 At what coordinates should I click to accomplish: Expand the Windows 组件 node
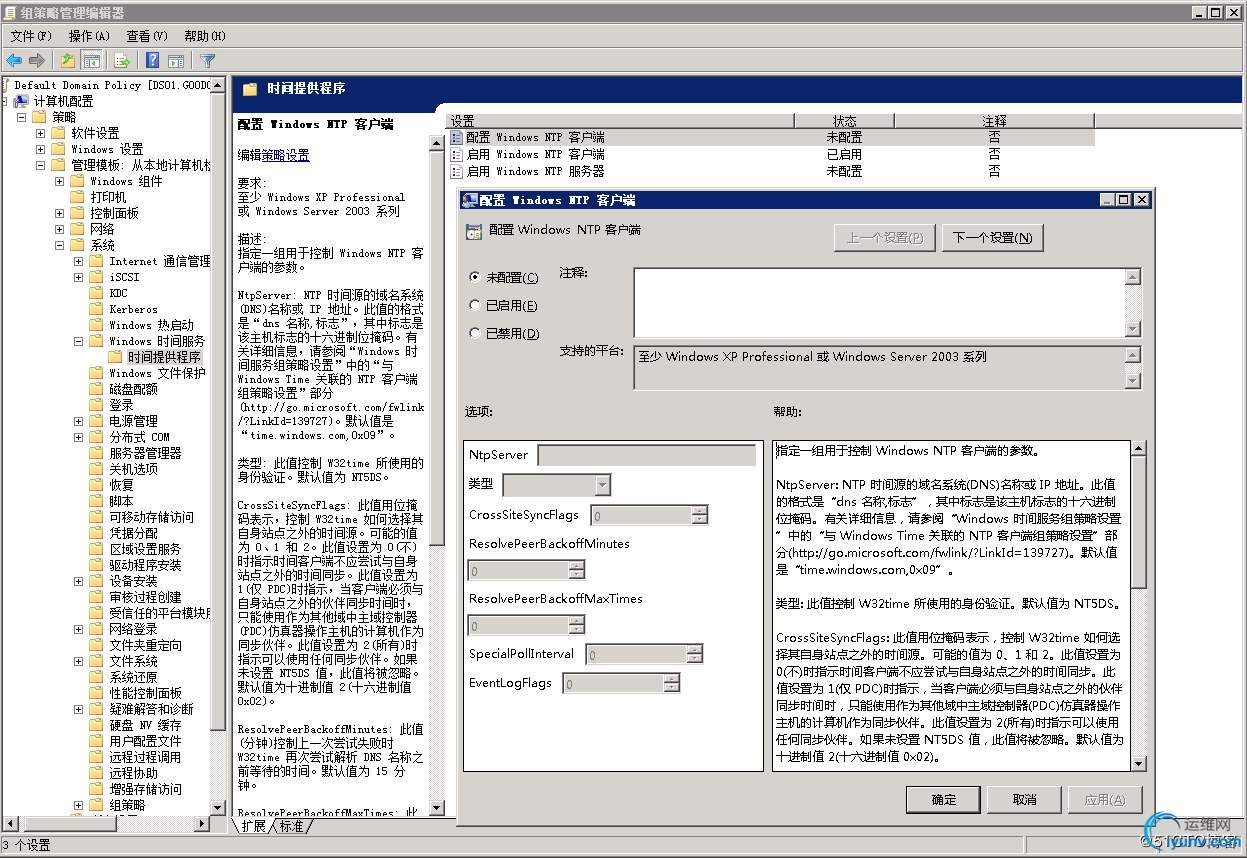(60, 181)
